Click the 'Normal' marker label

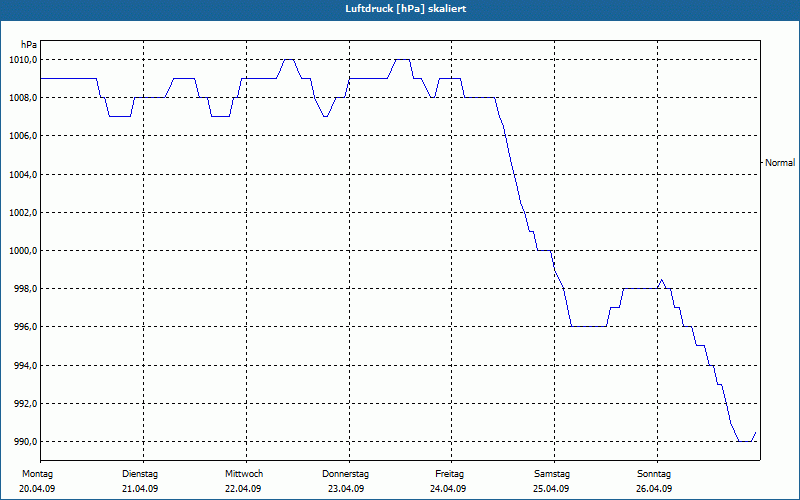(x=780, y=163)
